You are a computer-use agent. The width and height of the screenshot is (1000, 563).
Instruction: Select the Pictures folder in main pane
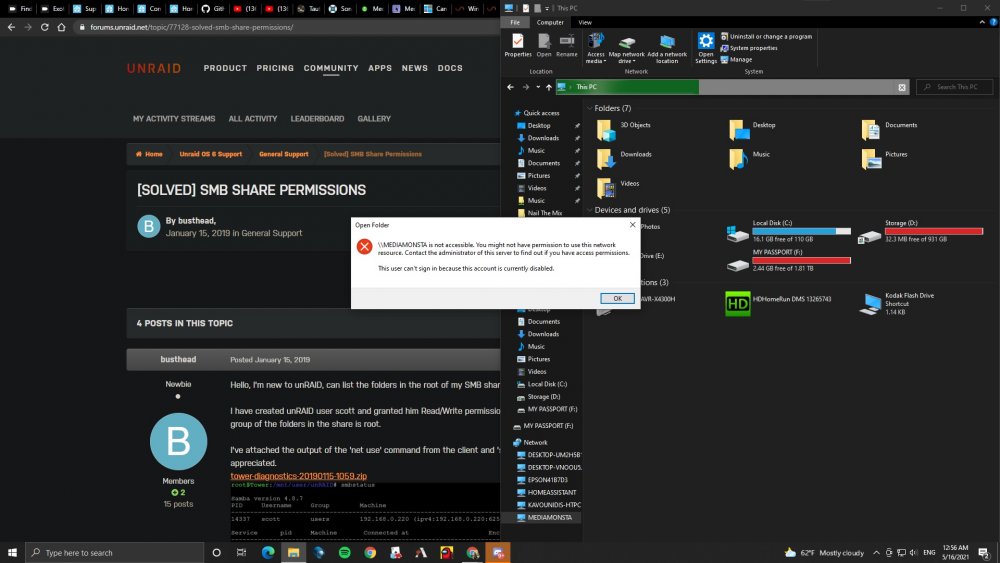pos(884,159)
